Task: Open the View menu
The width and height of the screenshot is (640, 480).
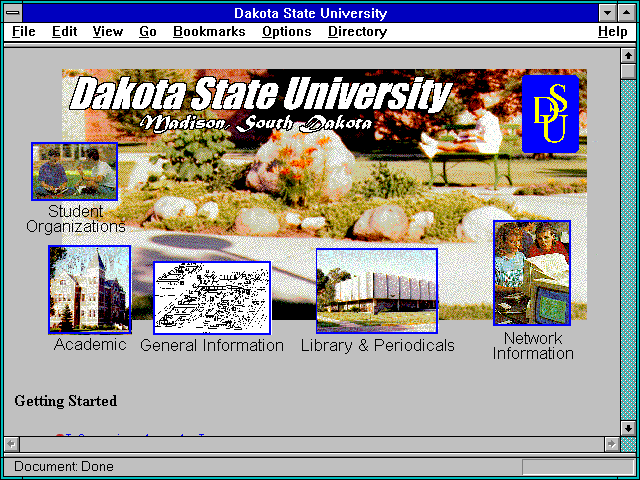Action: point(108,31)
